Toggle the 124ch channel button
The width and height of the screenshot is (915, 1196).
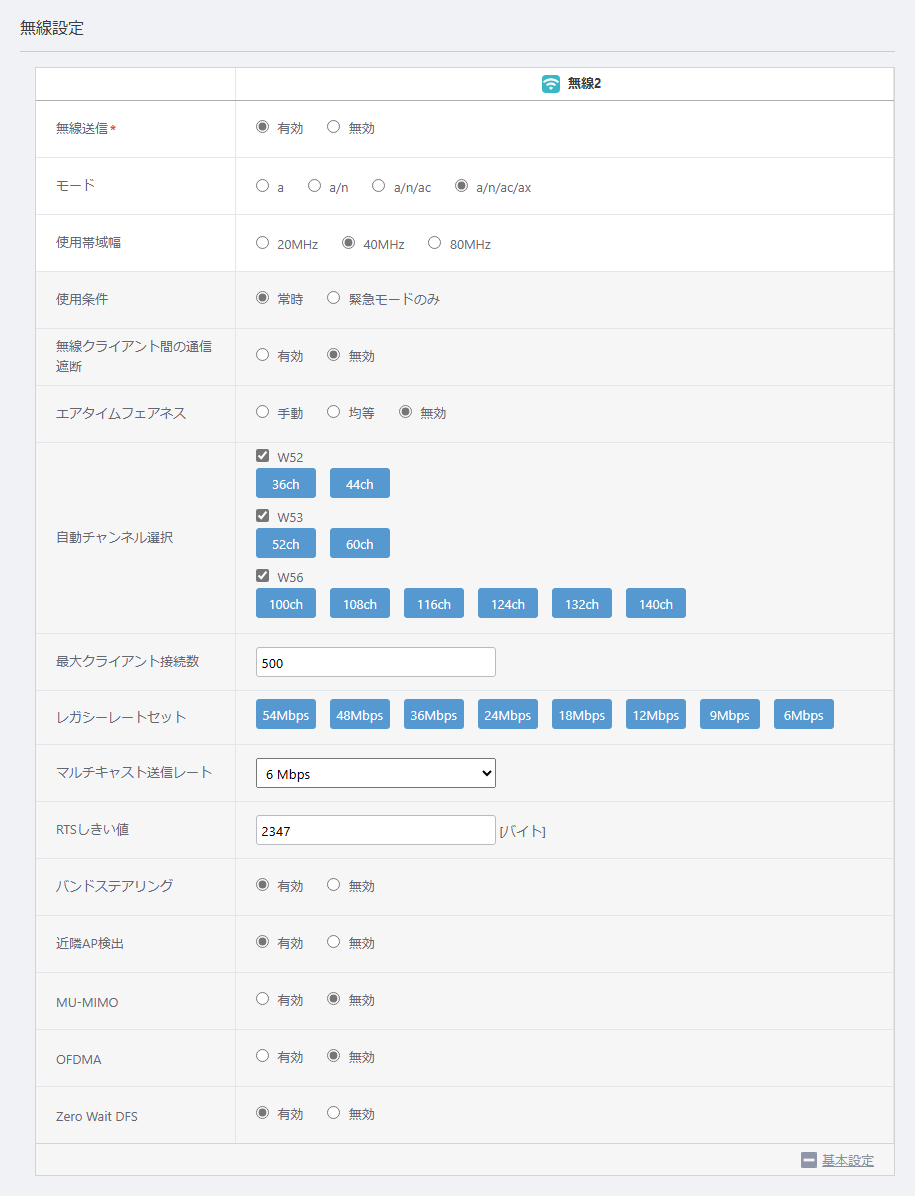point(508,603)
